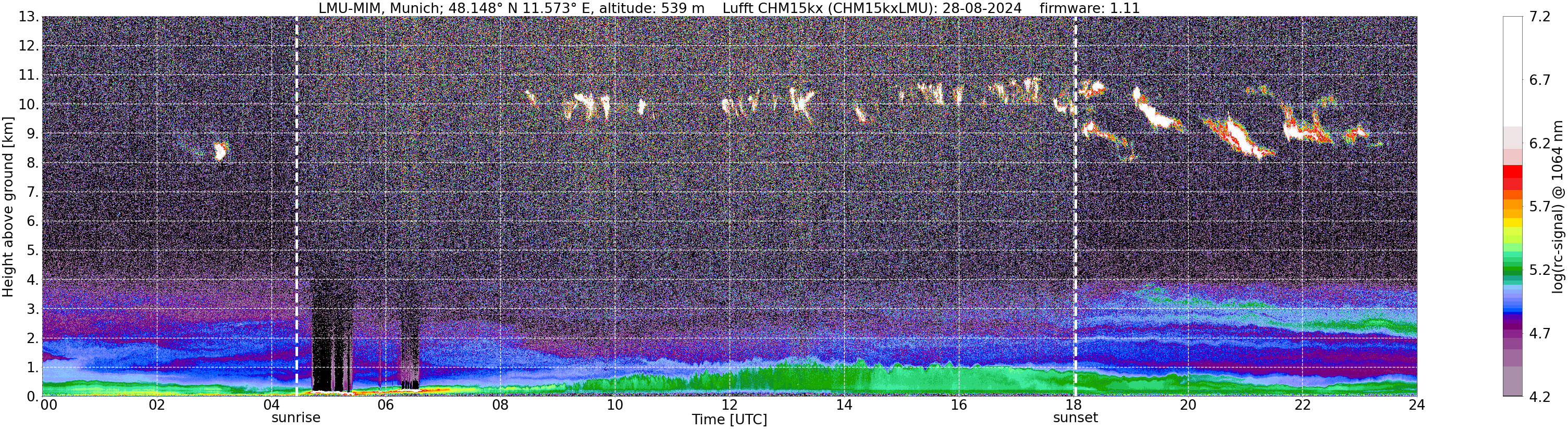
Task: Click height axis tick '1.'
Action: (32, 368)
